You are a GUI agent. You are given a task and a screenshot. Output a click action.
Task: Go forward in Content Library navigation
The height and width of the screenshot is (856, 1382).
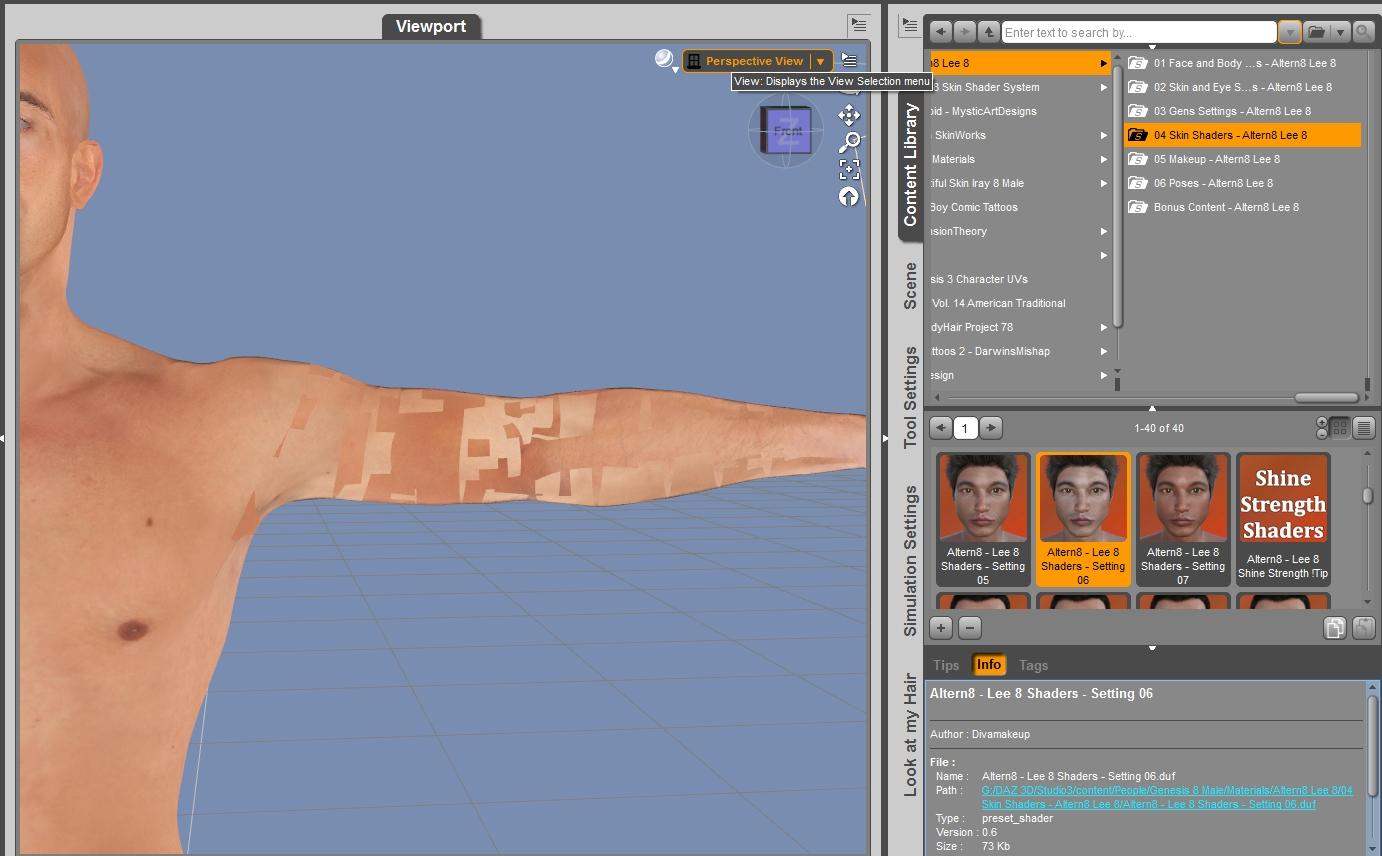pyautogui.click(x=964, y=32)
